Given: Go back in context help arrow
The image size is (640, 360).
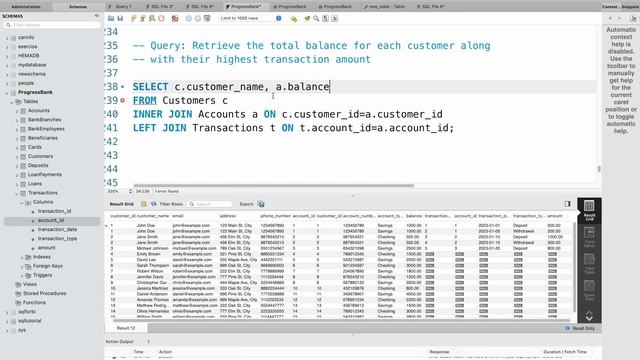Looking at the screenshot, I should pos(610,18).
